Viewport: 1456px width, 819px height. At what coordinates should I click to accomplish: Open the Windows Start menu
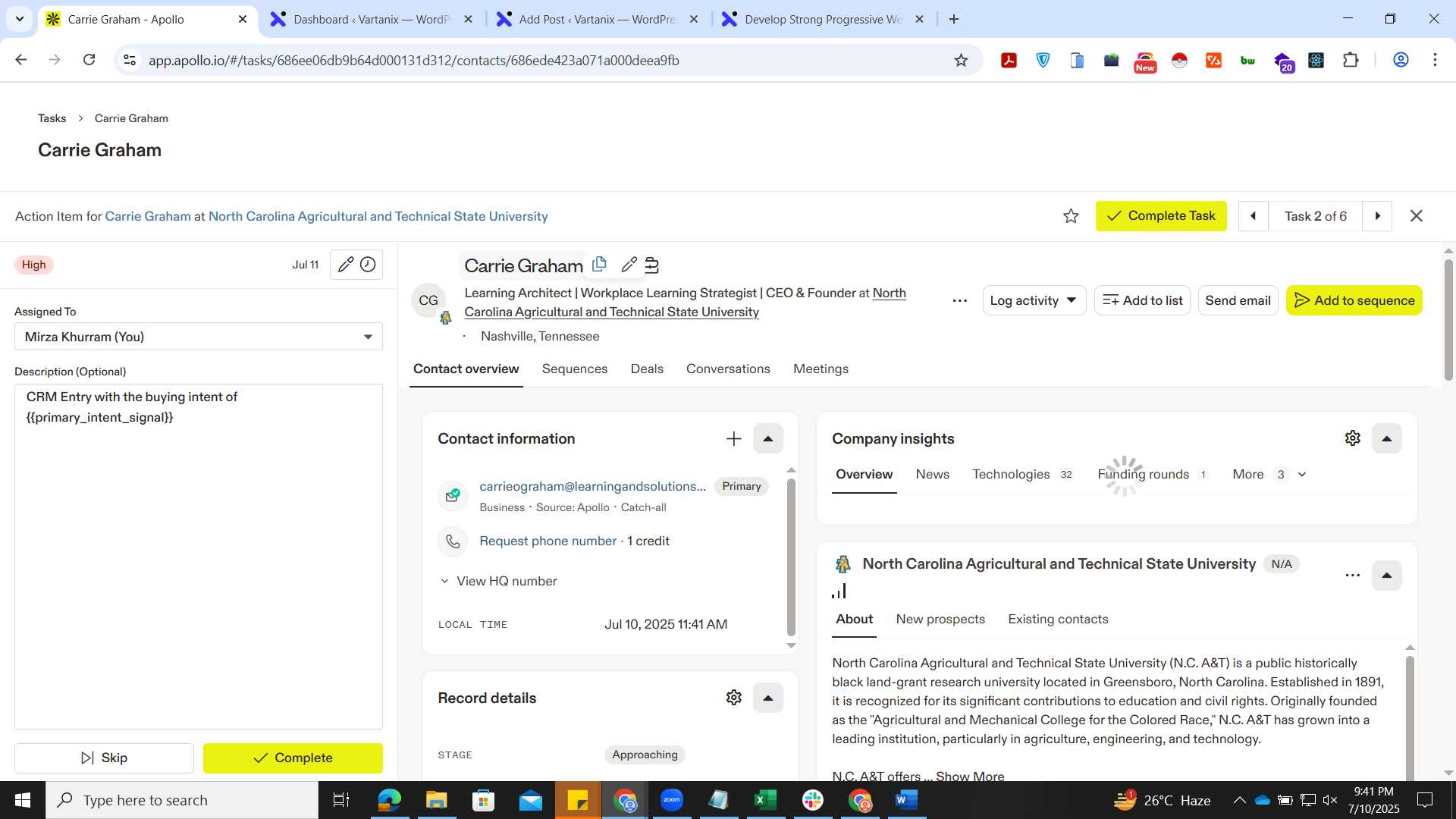tap(23, 800)
